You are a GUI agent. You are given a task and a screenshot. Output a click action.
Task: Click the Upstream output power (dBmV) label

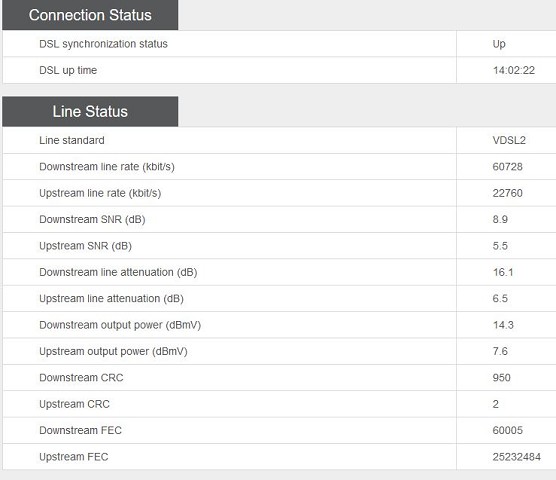[113, 351]
